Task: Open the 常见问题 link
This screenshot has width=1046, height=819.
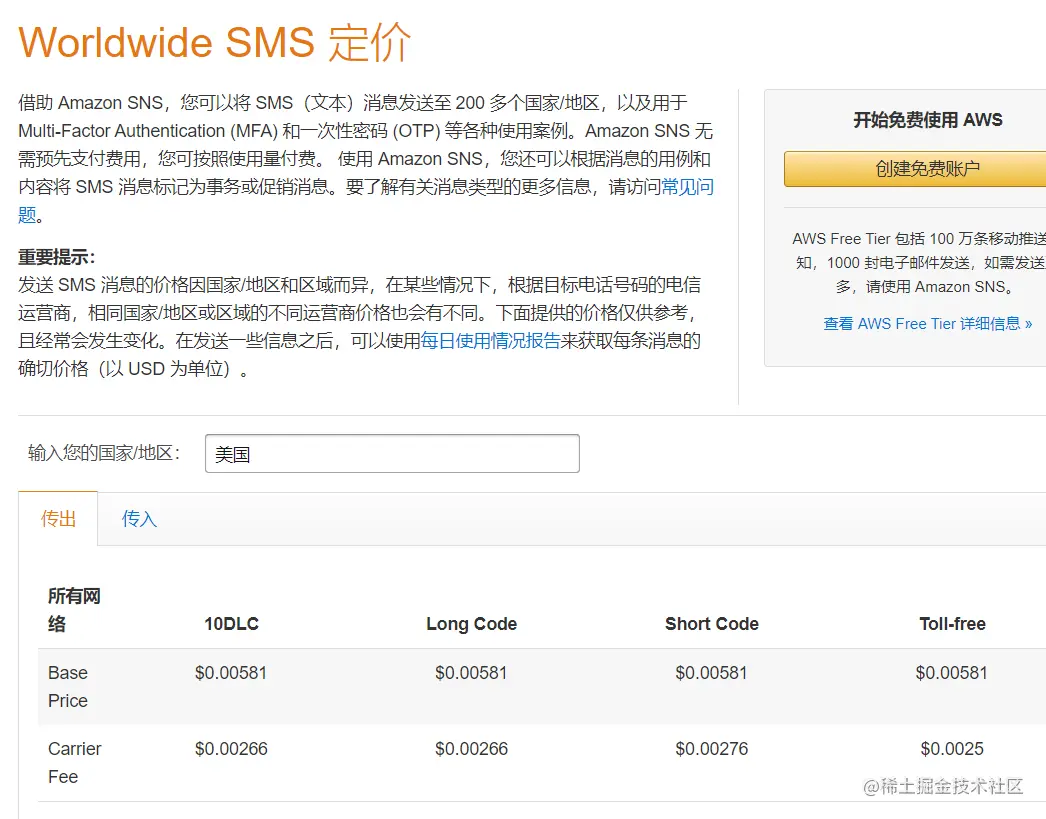Action: pos(688,187)
